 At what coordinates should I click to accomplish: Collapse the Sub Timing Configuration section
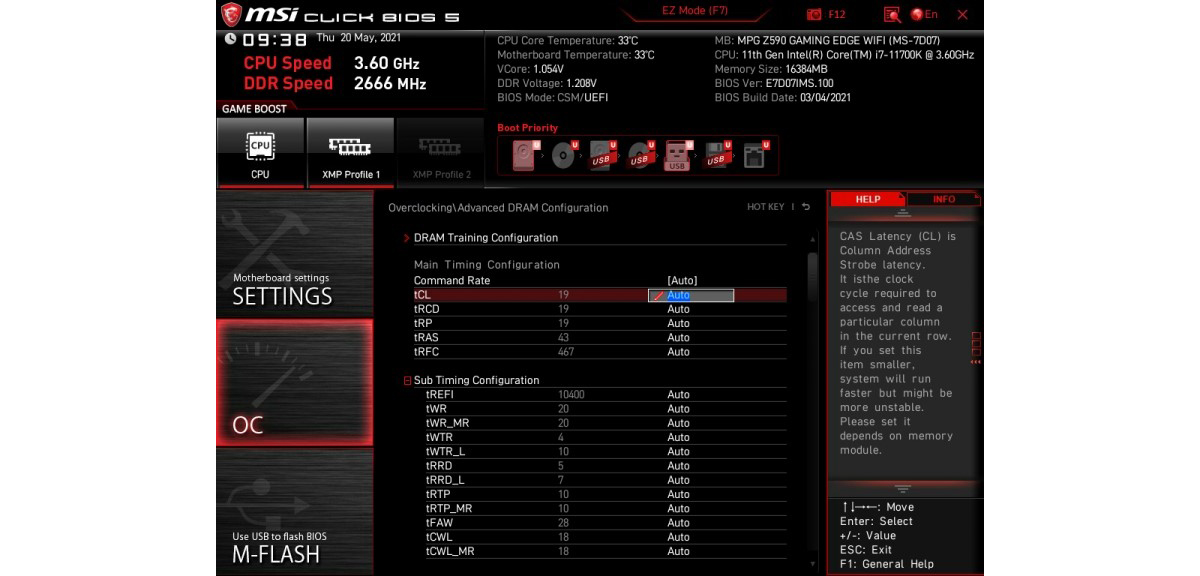click(x=408, y=381)
